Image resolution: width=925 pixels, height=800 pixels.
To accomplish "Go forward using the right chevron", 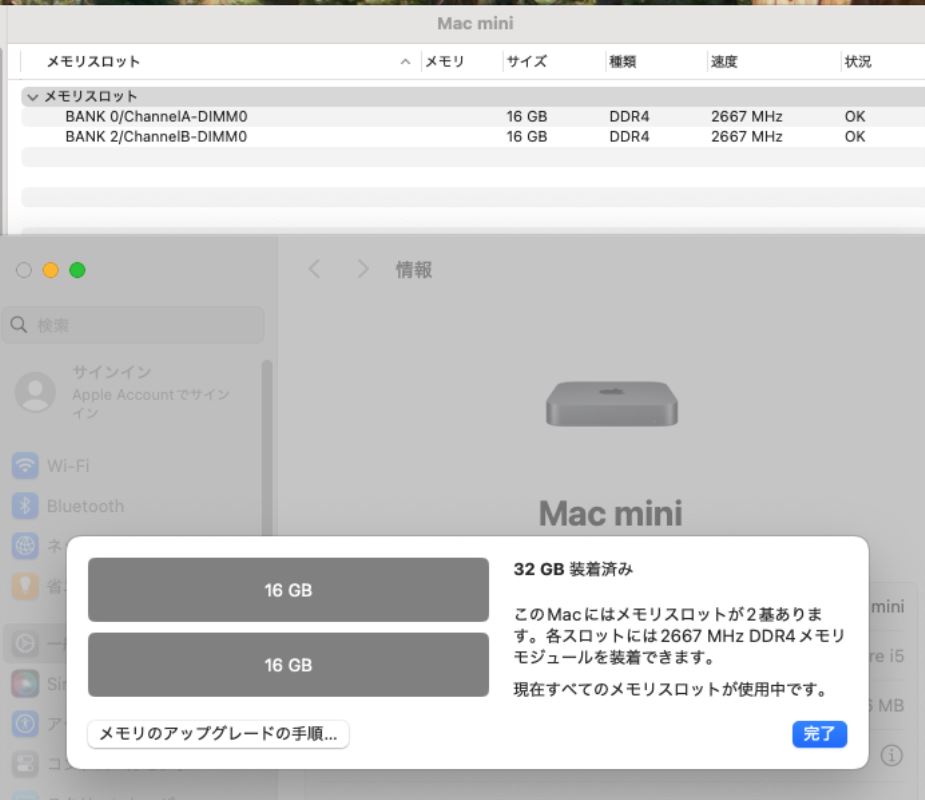I will (363, 269).
